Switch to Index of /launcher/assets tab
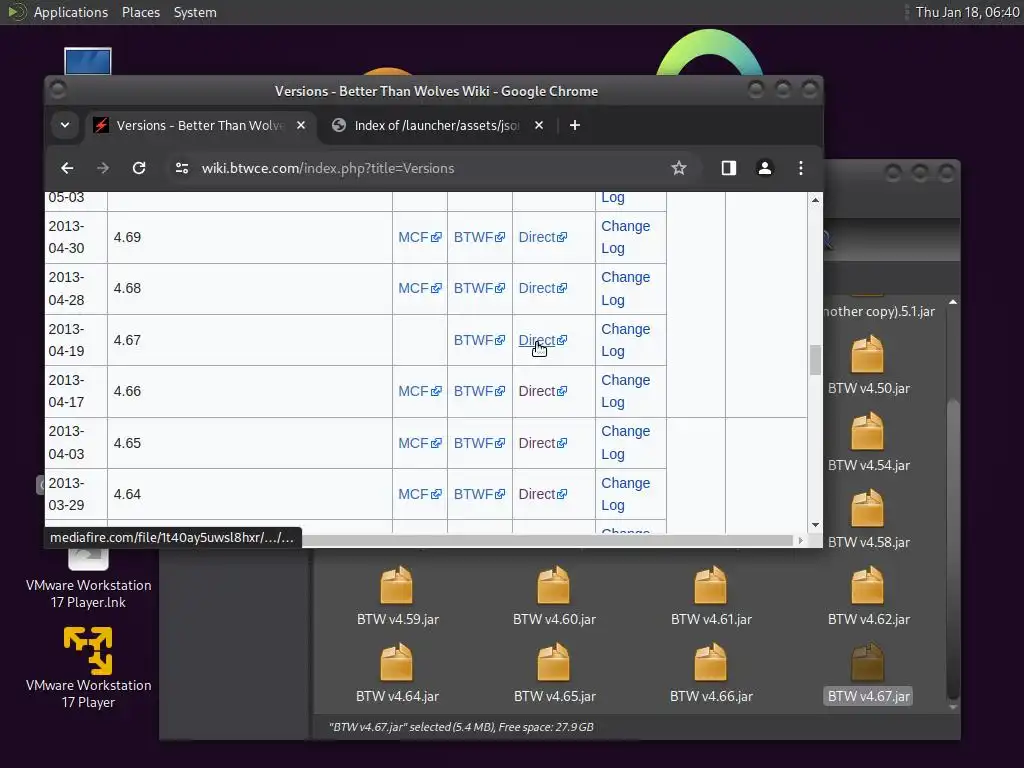 [x=436, y=125]
